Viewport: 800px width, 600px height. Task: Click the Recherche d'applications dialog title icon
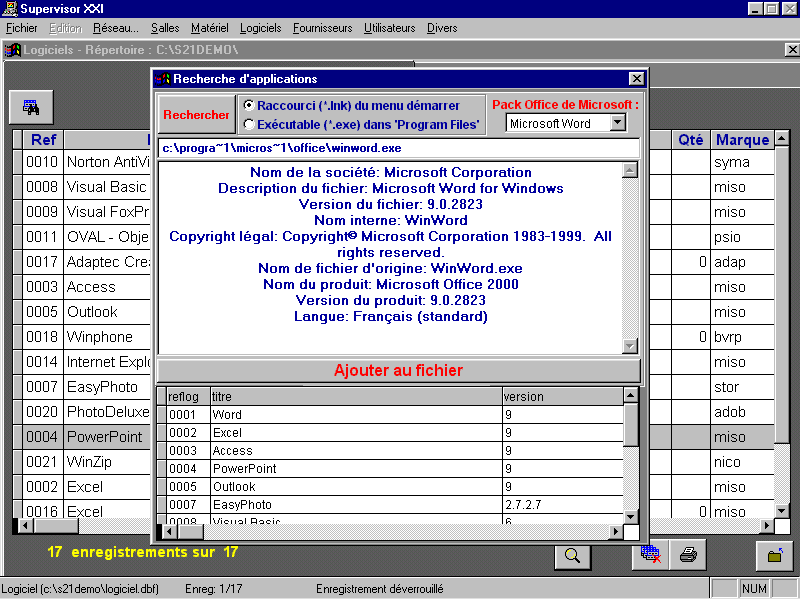(x=162, y=79)
